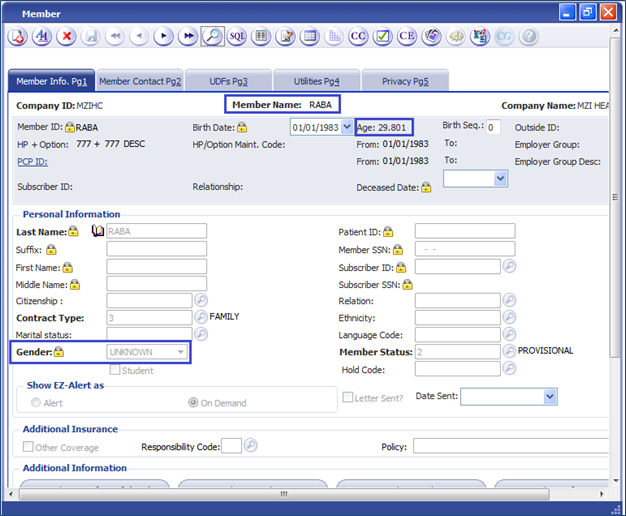
Task: Expand the Gender dropdown
Action: click(x=180, y=352)
